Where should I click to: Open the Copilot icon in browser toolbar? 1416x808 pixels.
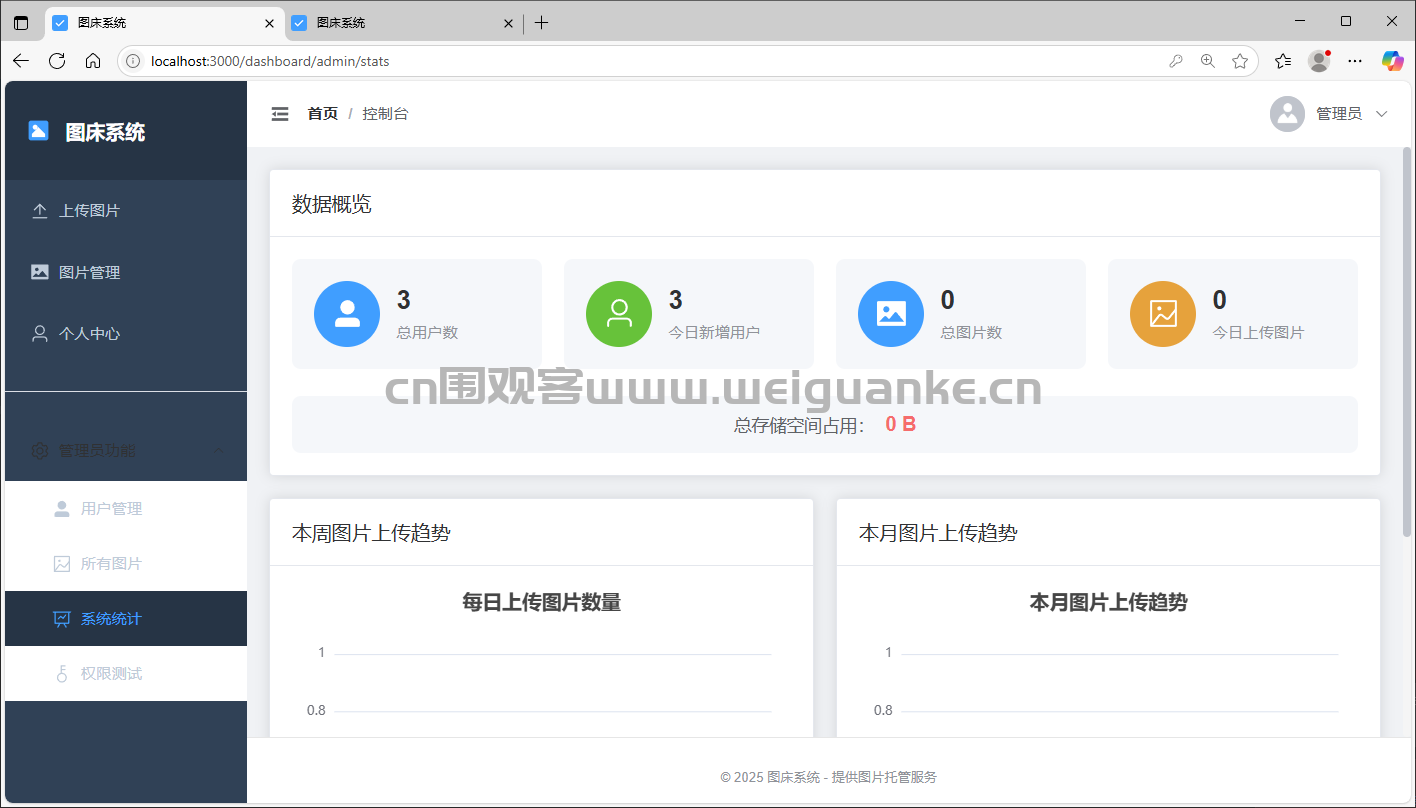point(1393,61)
